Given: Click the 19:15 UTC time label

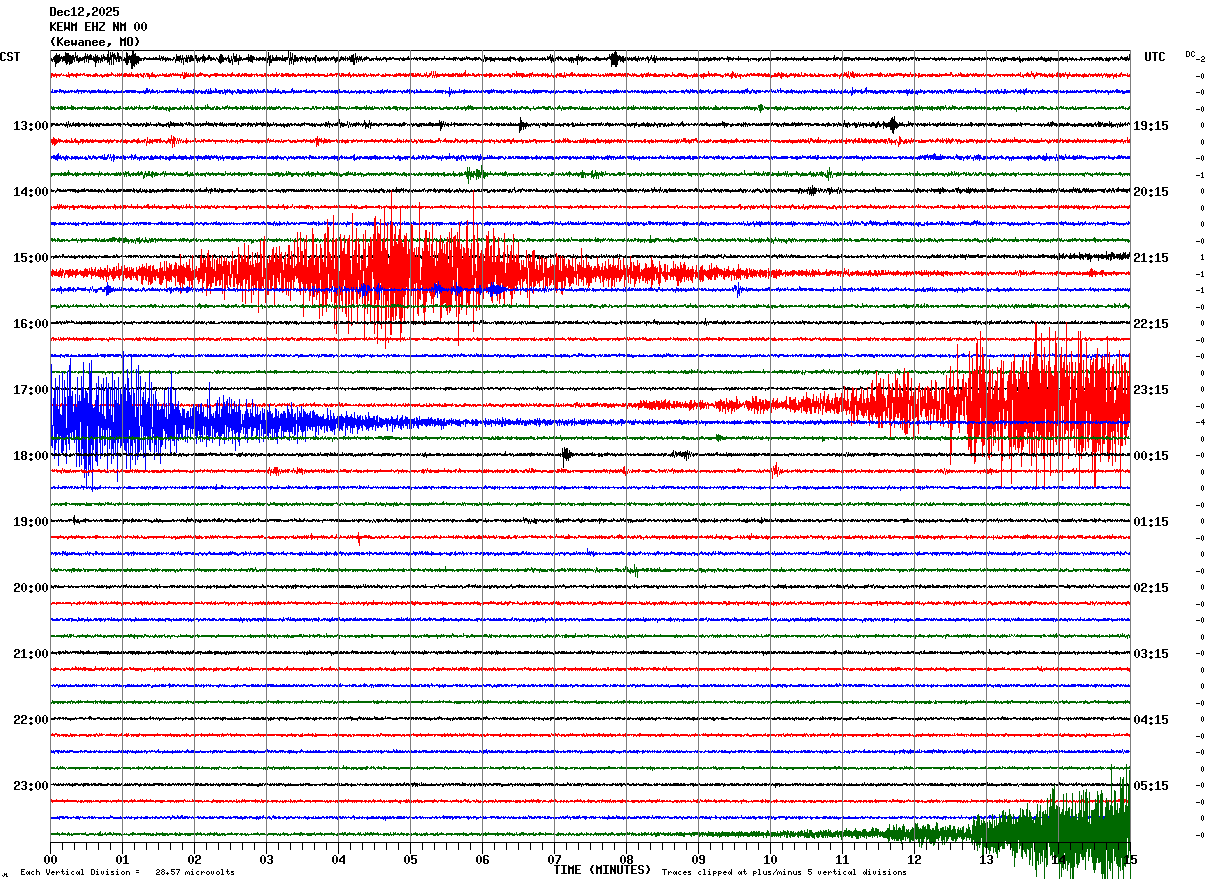Looking at the screenshot, I should pyautogui.click(x=1151, y=126).
